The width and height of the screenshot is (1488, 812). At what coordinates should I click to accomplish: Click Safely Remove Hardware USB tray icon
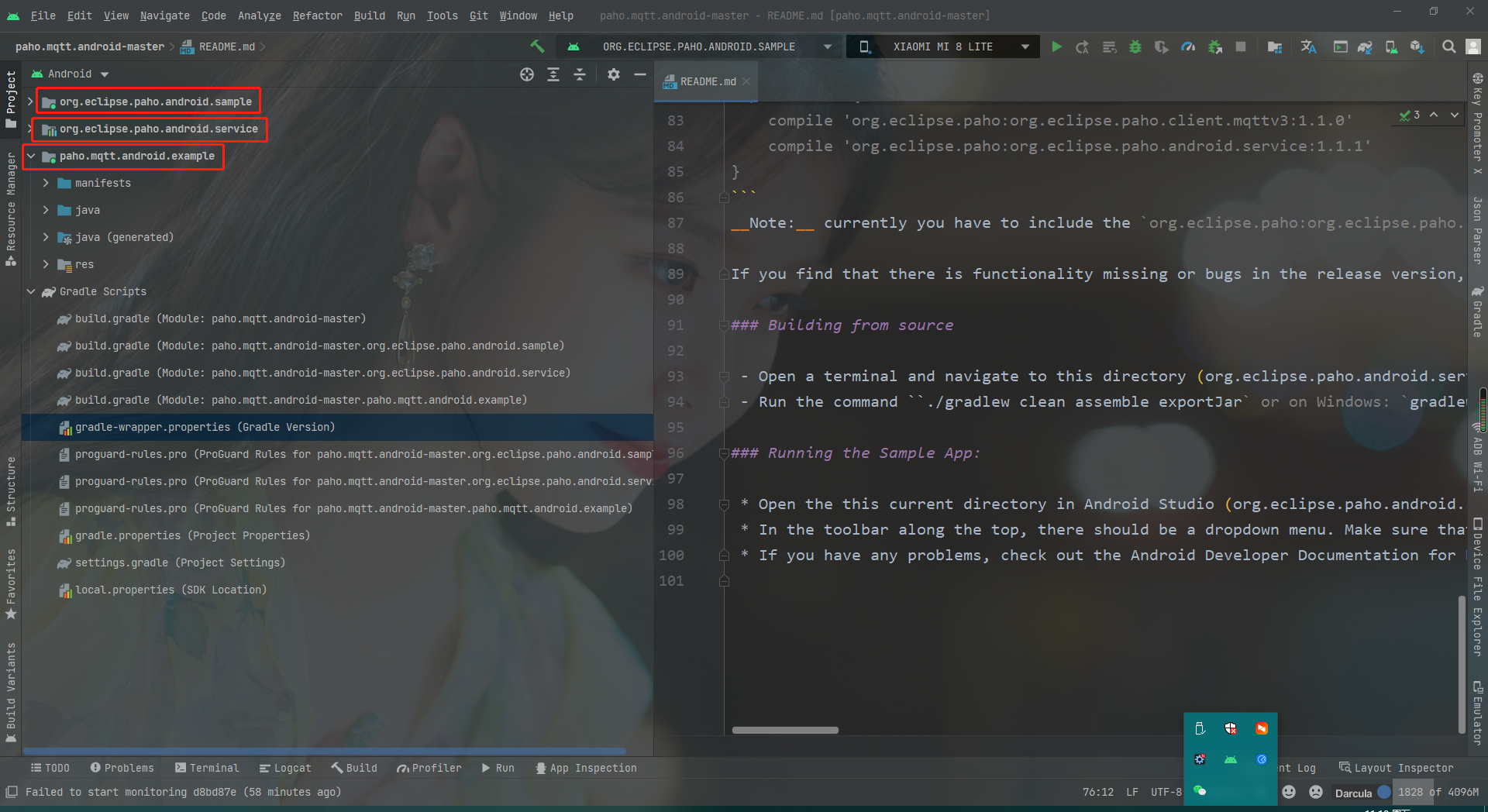pos(1200,728)
